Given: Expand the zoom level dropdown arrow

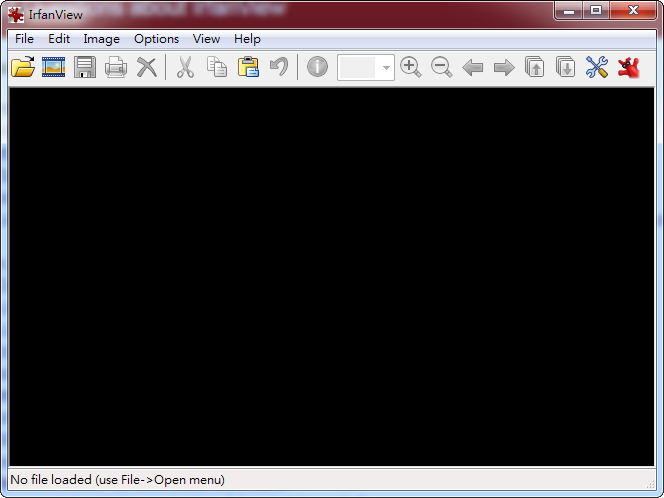Looking at the screenshot, I should [x=386, y=67].
